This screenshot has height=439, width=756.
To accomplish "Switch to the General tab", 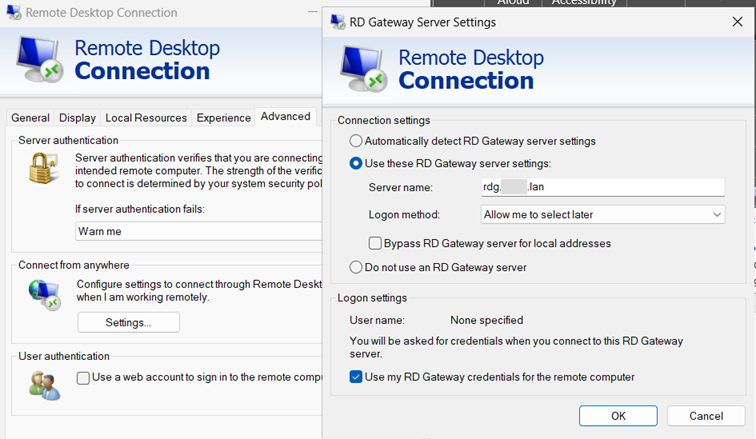I will pos(30,118).
